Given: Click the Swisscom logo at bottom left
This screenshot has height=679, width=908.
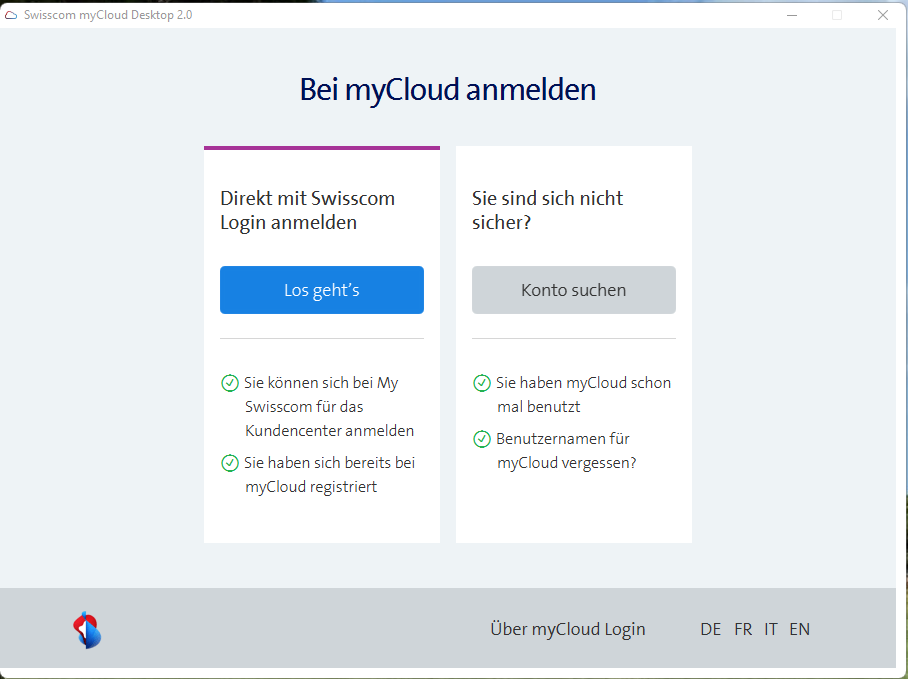Looking at the screenshot, I should coord(86,628).
